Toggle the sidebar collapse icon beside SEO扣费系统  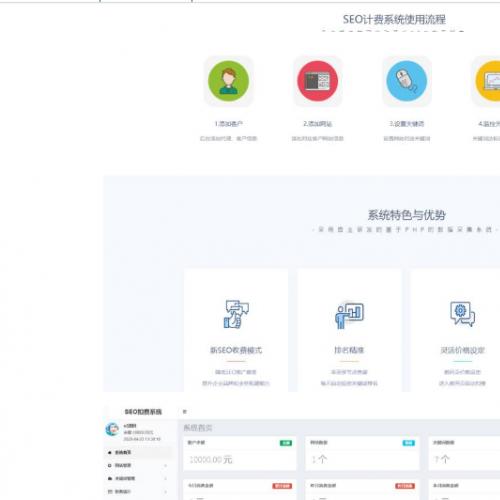coord(185,412)
